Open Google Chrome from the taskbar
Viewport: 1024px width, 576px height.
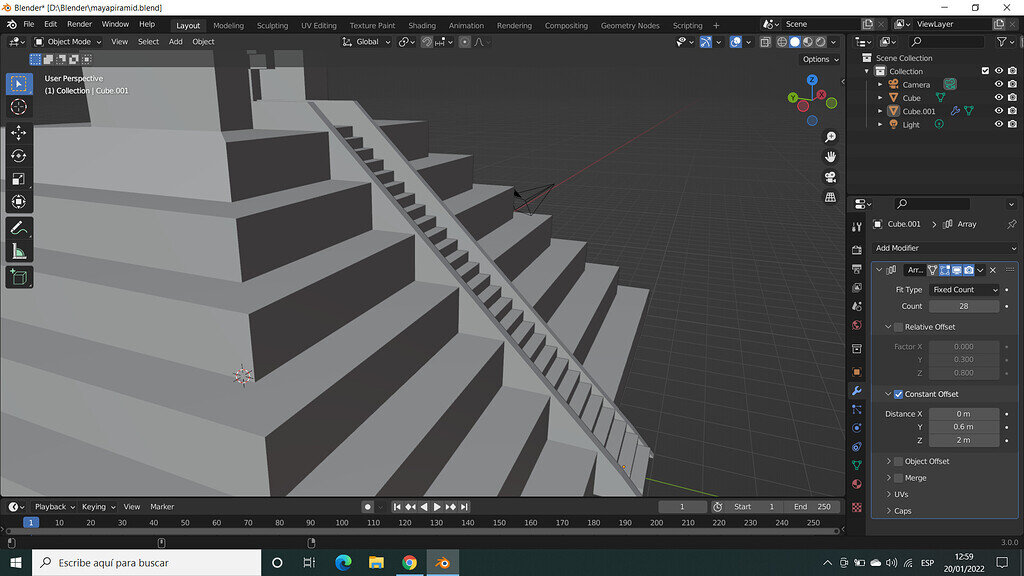[x=409, y=562]
